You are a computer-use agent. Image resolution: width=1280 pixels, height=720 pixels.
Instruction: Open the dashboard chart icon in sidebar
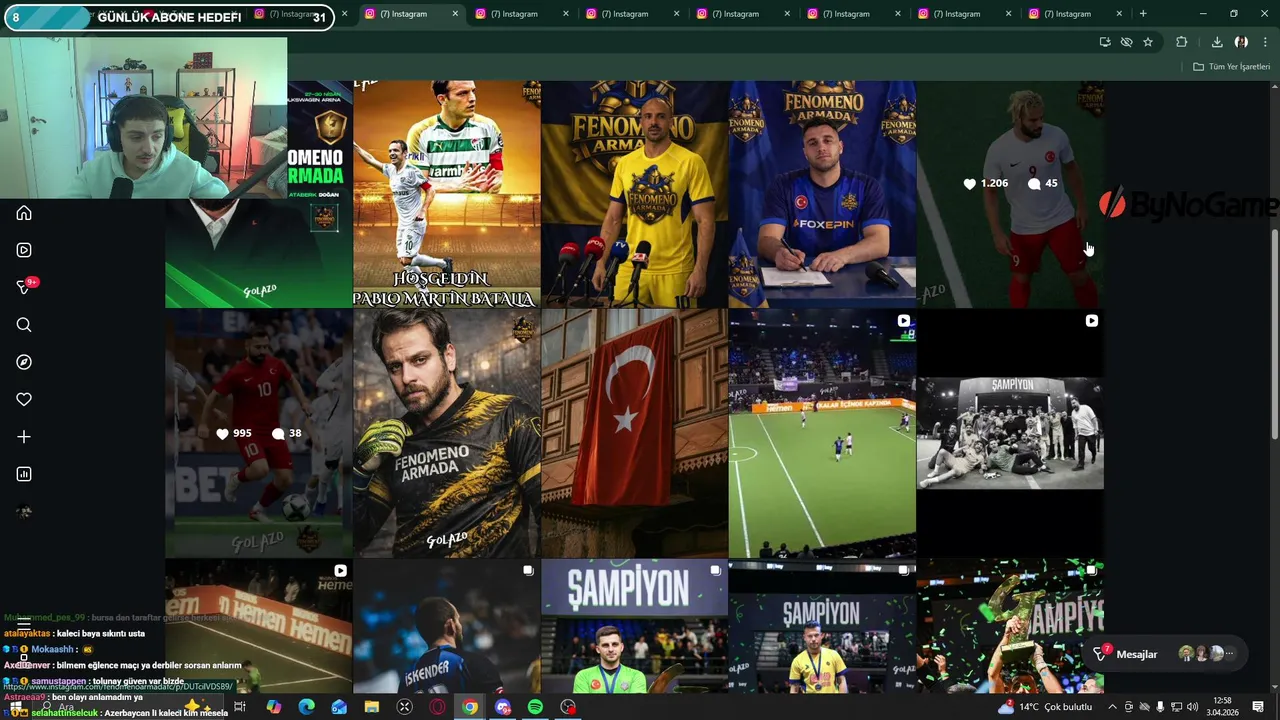pyautogui.click(x=24, y=474)
